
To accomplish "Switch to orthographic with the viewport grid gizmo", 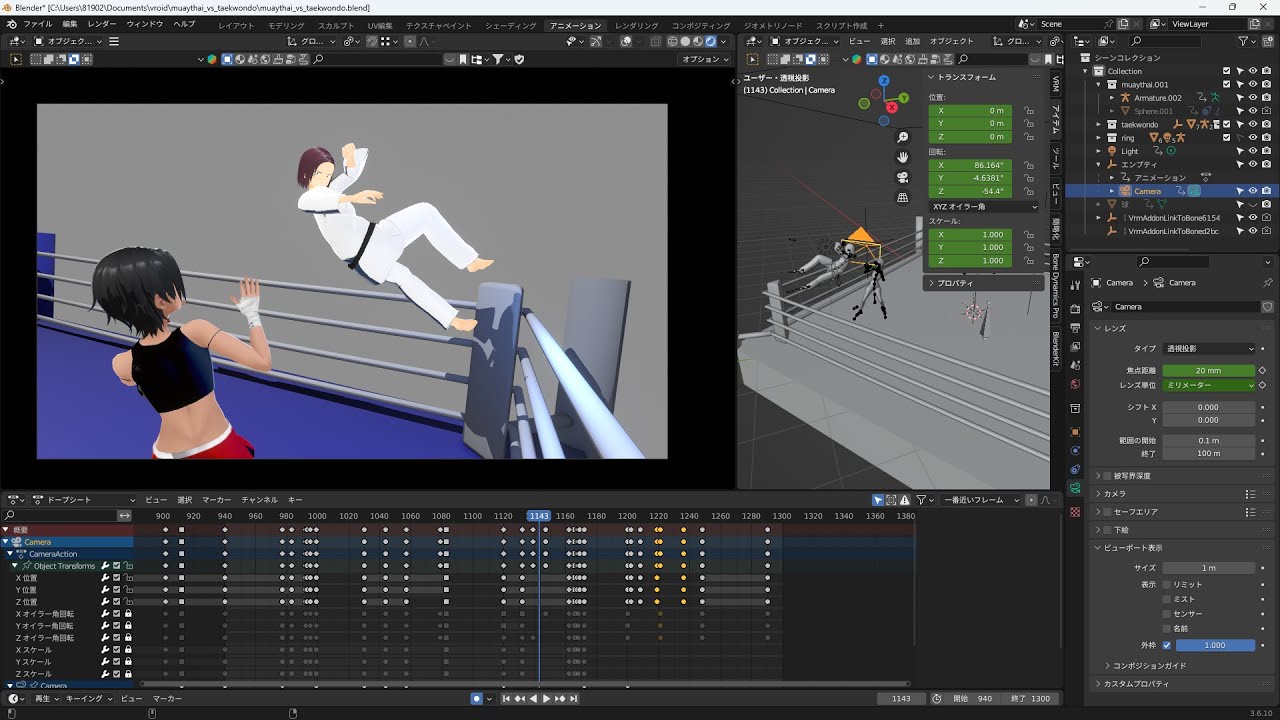I will pyautogui.click(x=903, y=197).
